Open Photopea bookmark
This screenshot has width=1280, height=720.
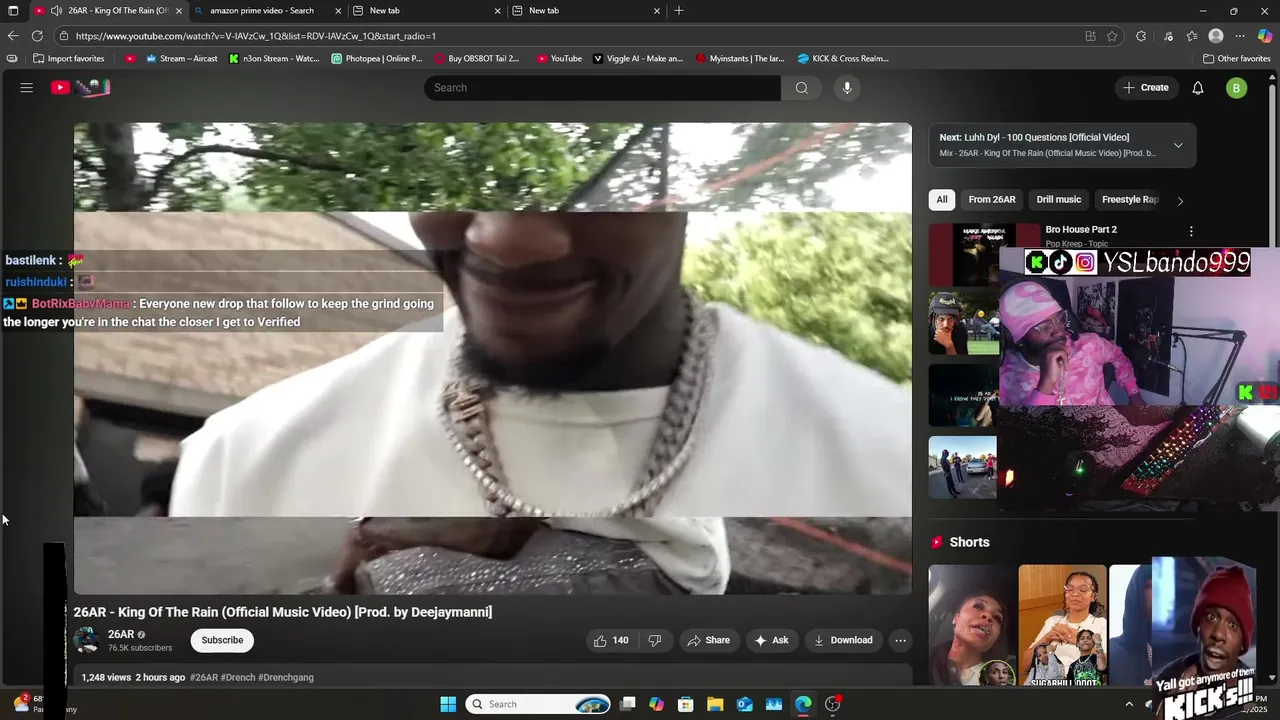click(x=377, y=59)
